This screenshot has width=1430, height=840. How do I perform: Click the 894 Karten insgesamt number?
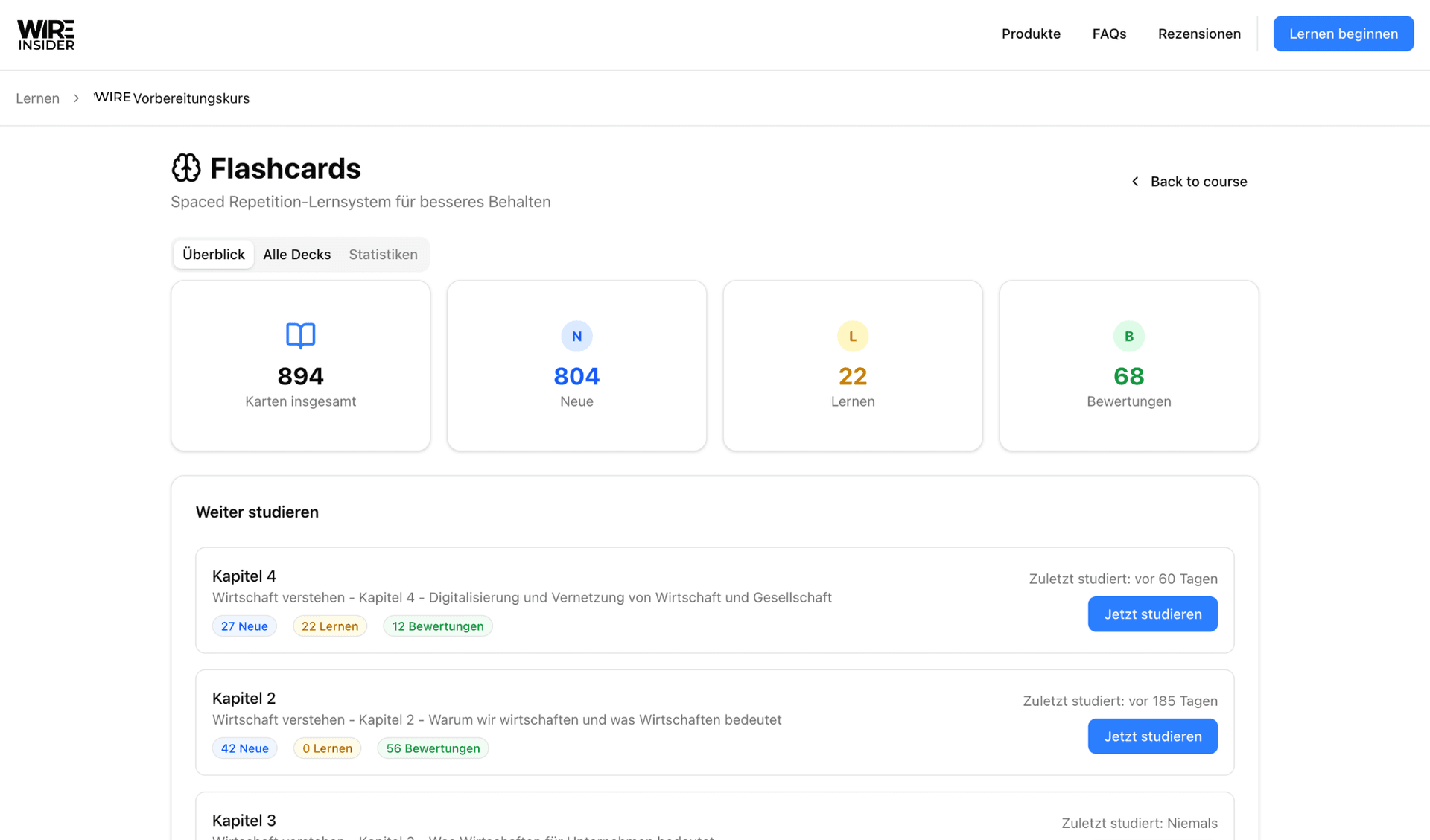[301, 376]
